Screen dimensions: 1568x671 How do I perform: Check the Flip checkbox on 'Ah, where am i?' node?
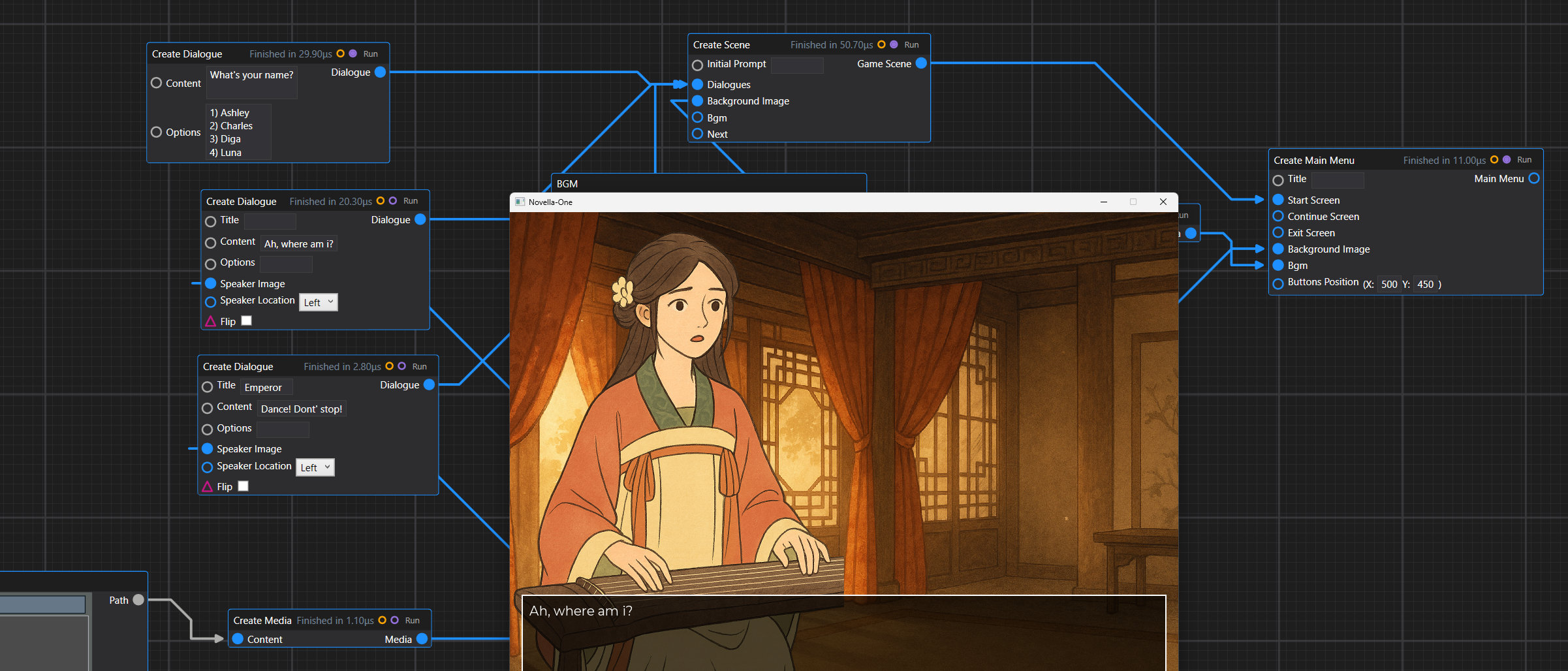[x=246, y=320]
